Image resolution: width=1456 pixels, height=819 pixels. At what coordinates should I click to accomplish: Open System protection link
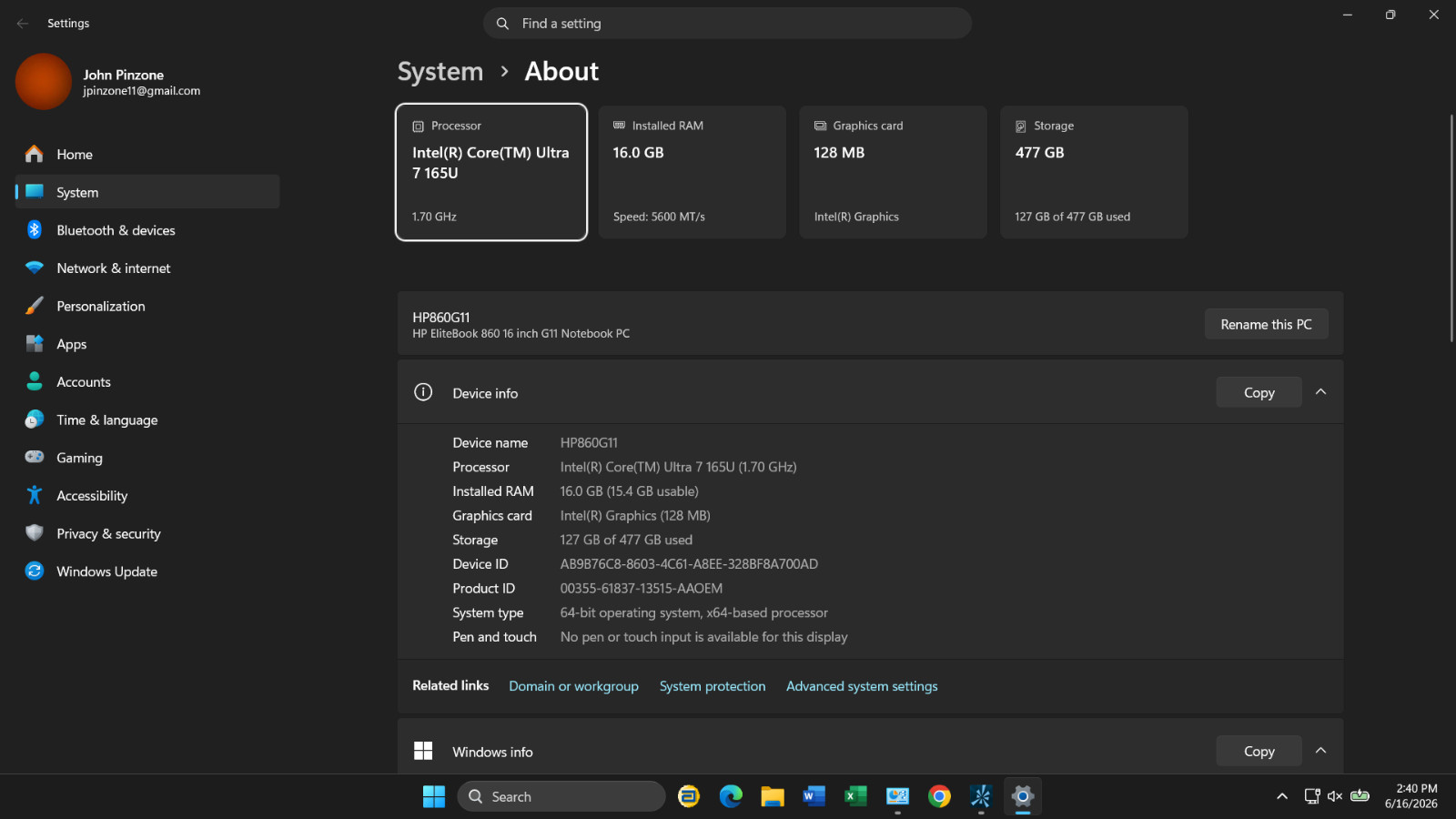point(713,686)
